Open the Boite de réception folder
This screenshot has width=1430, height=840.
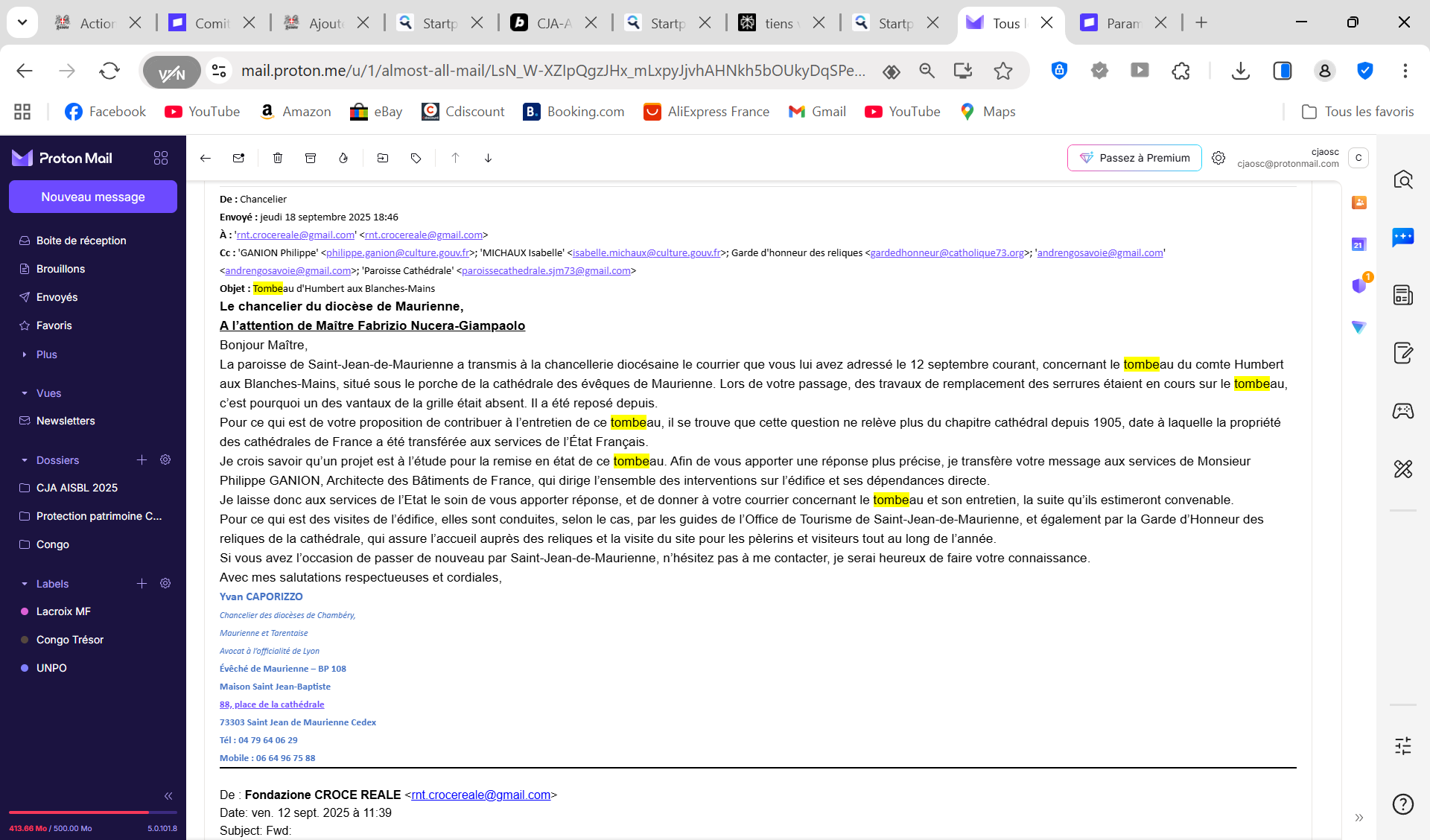[81, 241]
